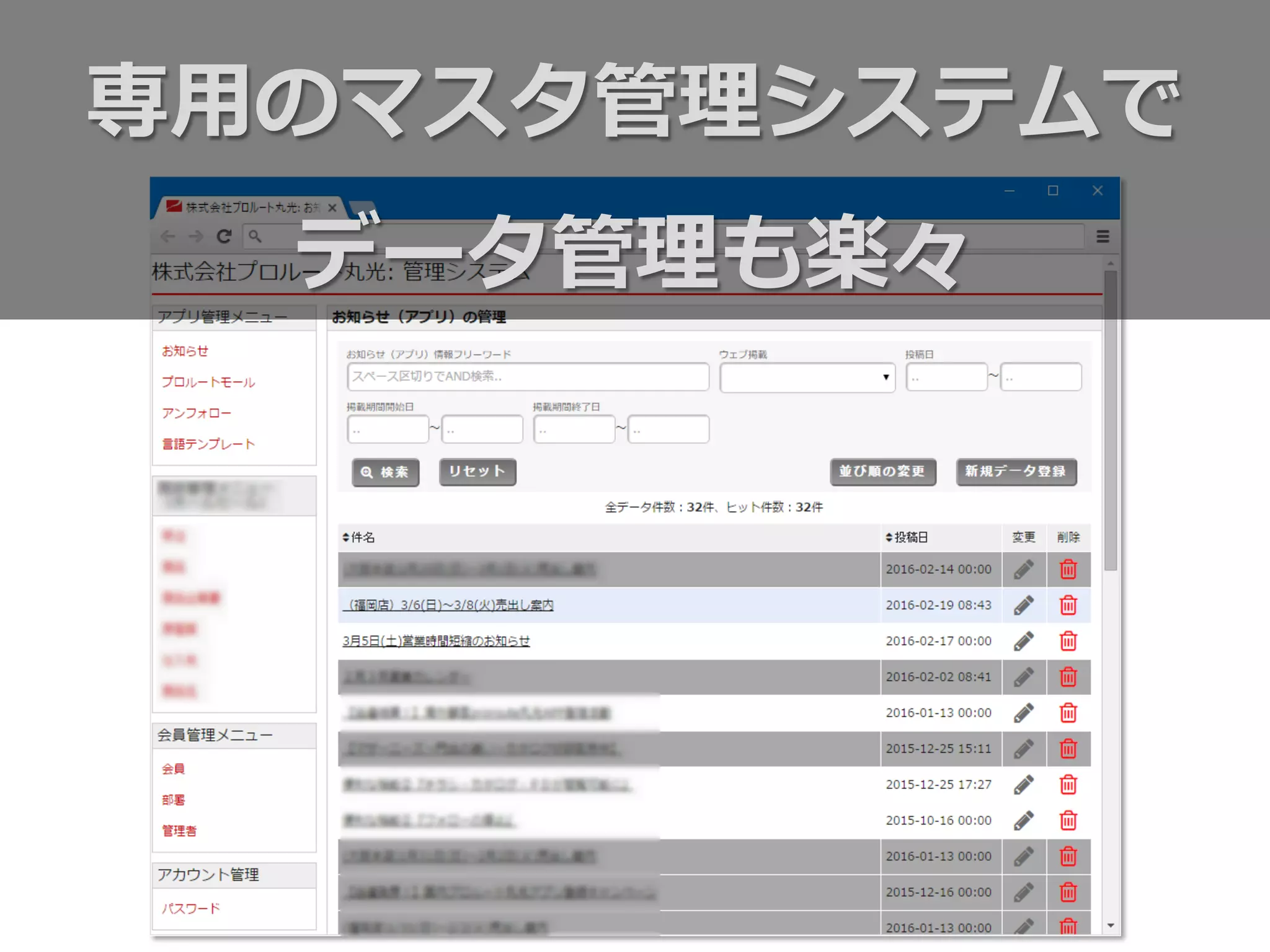Sort the table by 投稿日
The image size is (1270, 952).
(907, 537)
